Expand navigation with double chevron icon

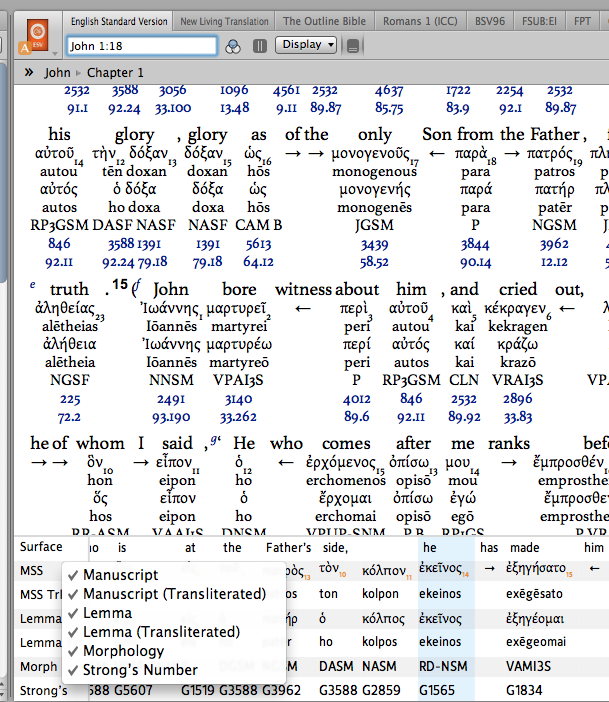point(29,72)
